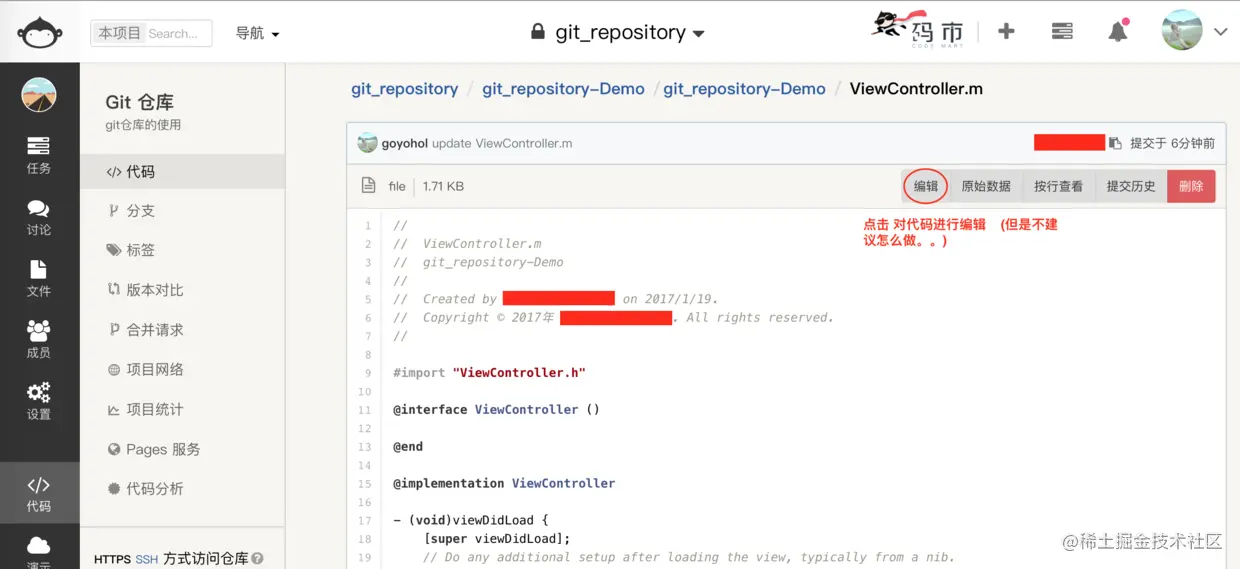The height and width of the screenshot is (569, 1240).
Task: Click the project avatar in dark sidebar
Action: pyautogui.click(x=39, y=95)
